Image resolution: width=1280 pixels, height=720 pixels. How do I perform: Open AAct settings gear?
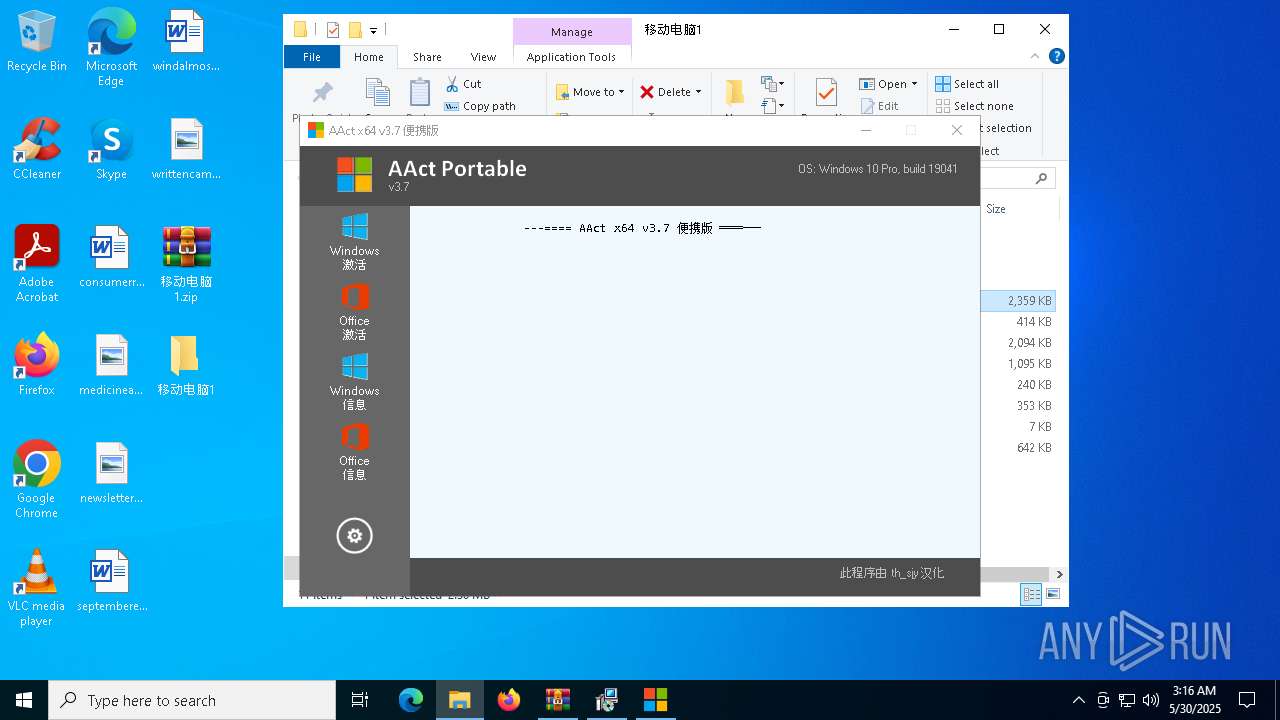354,536
